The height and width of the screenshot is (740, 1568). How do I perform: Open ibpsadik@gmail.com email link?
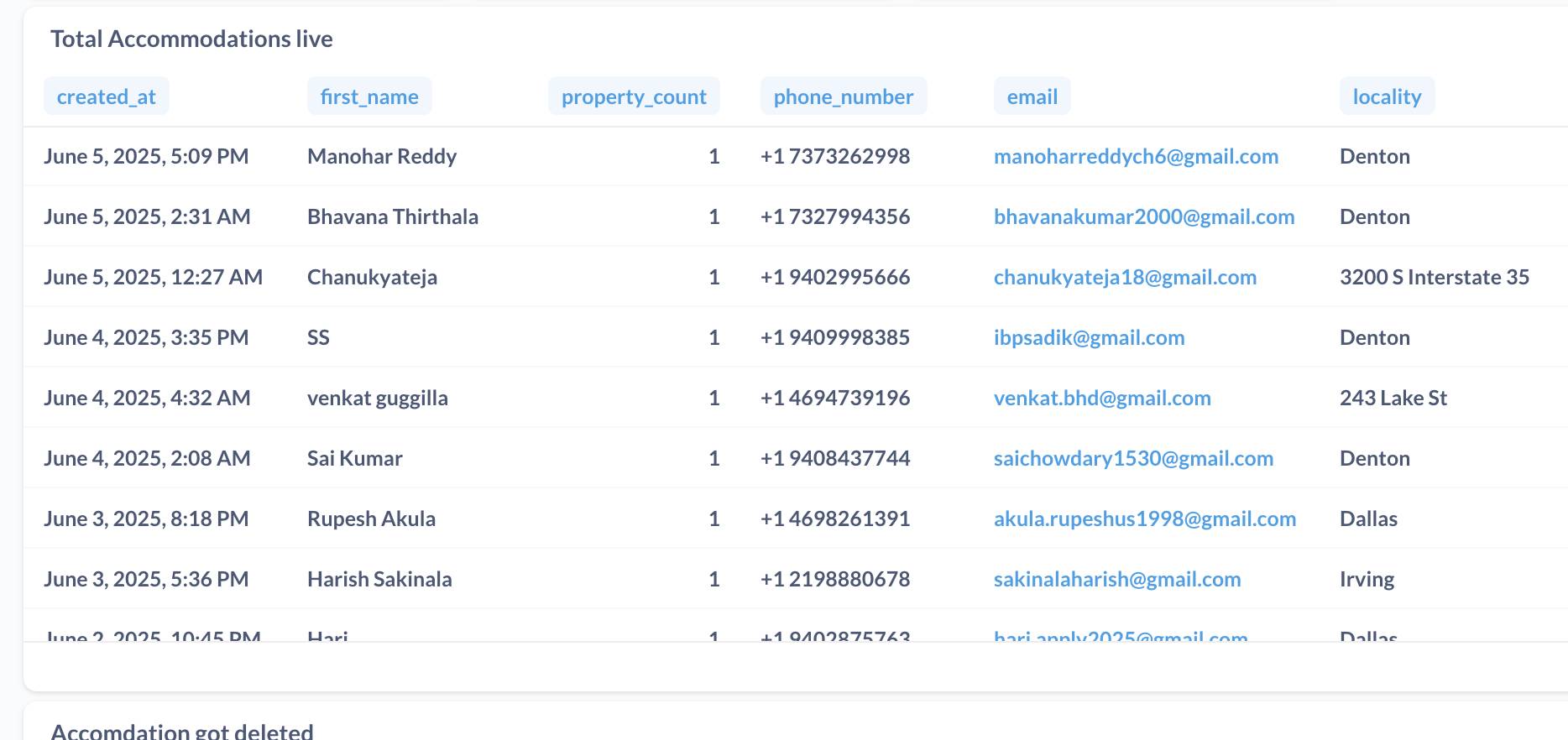(1089, 338)
